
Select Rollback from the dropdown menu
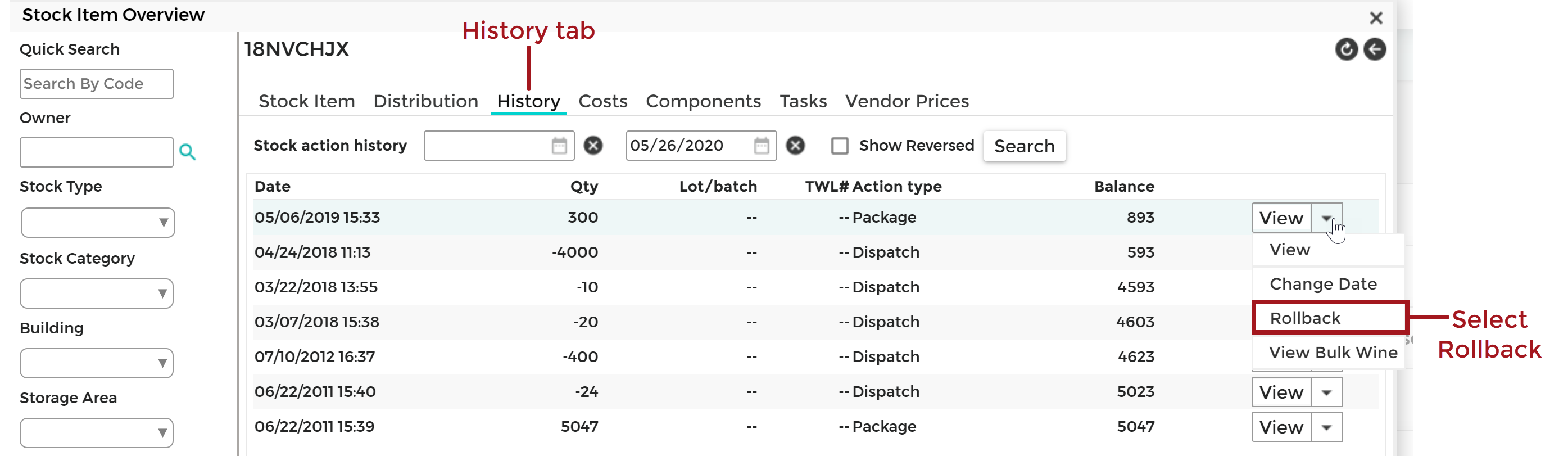(1329, 318)
